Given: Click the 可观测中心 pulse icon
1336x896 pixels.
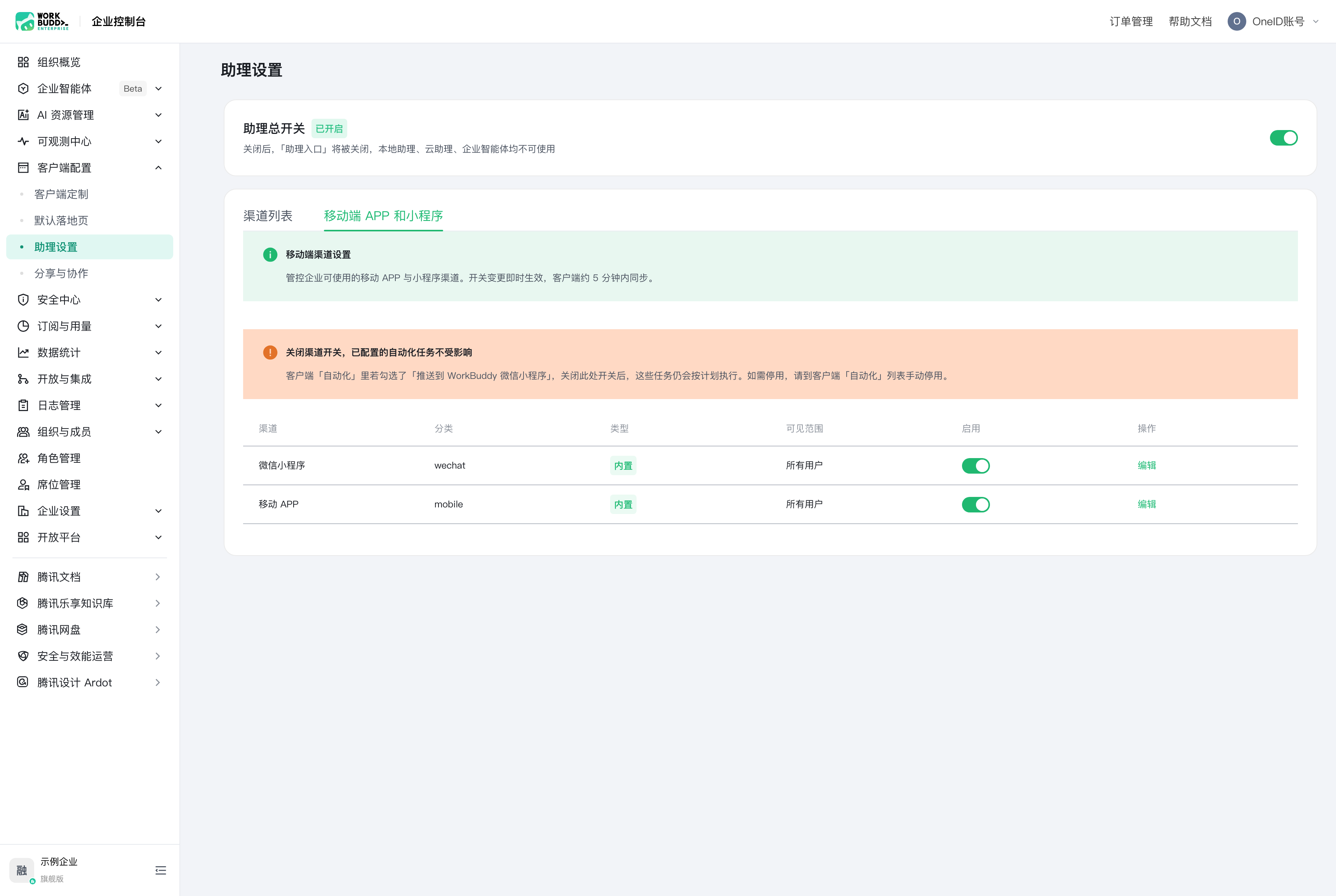Looking at the screenshot, I should click(x=23, y=141).
